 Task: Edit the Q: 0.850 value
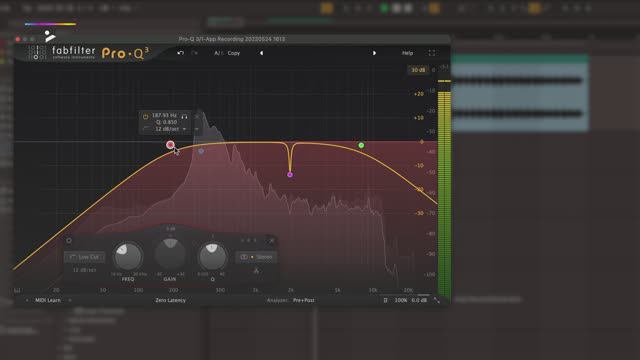(x=166, y=122)
